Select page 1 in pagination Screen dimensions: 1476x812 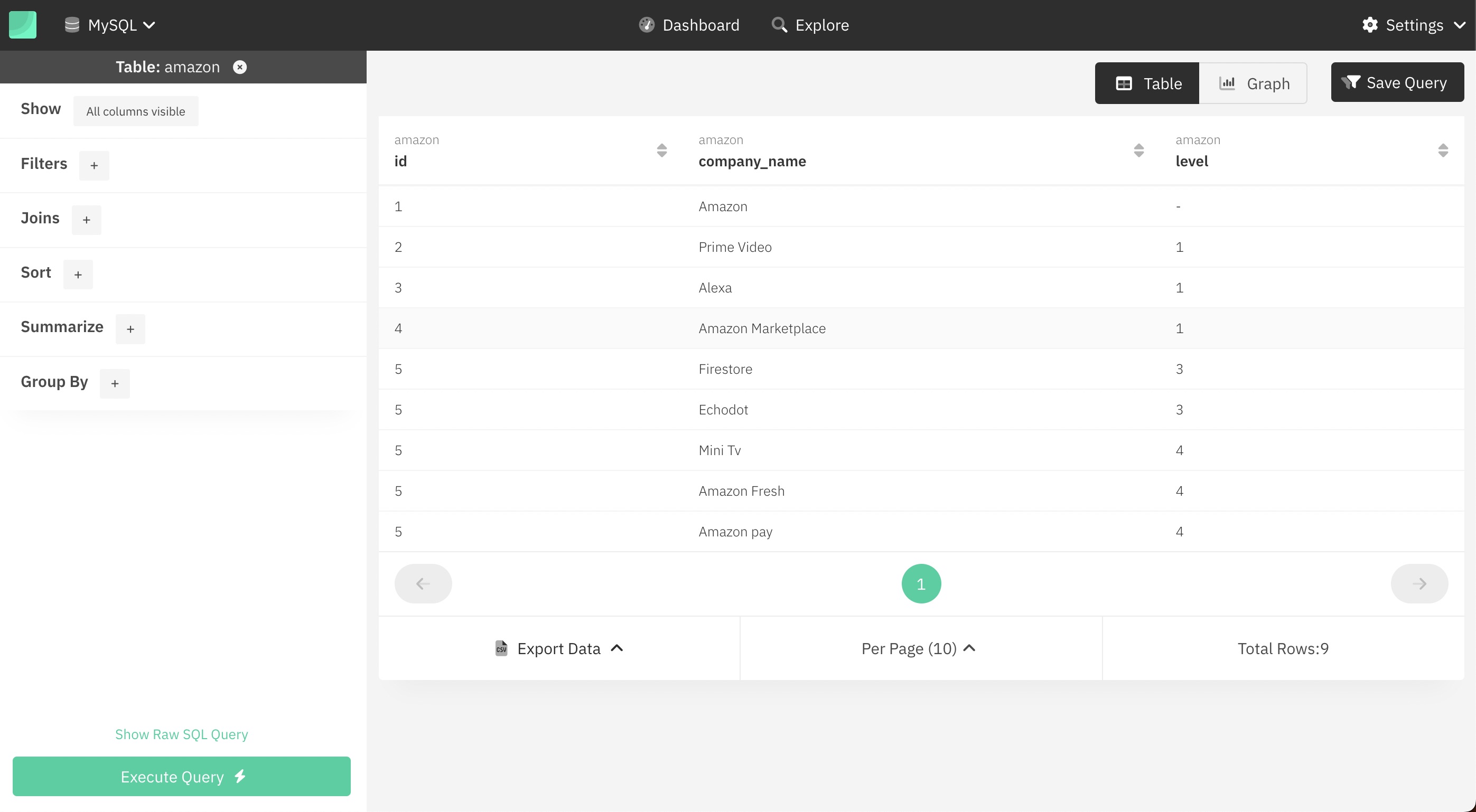pyautogui.click(x=921, y=583)
